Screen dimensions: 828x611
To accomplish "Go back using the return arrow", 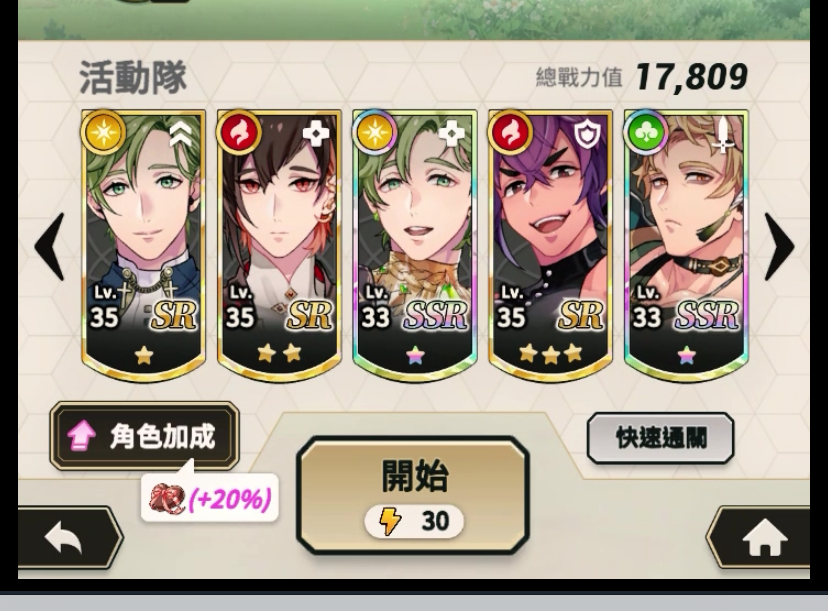I will [64, 538].
